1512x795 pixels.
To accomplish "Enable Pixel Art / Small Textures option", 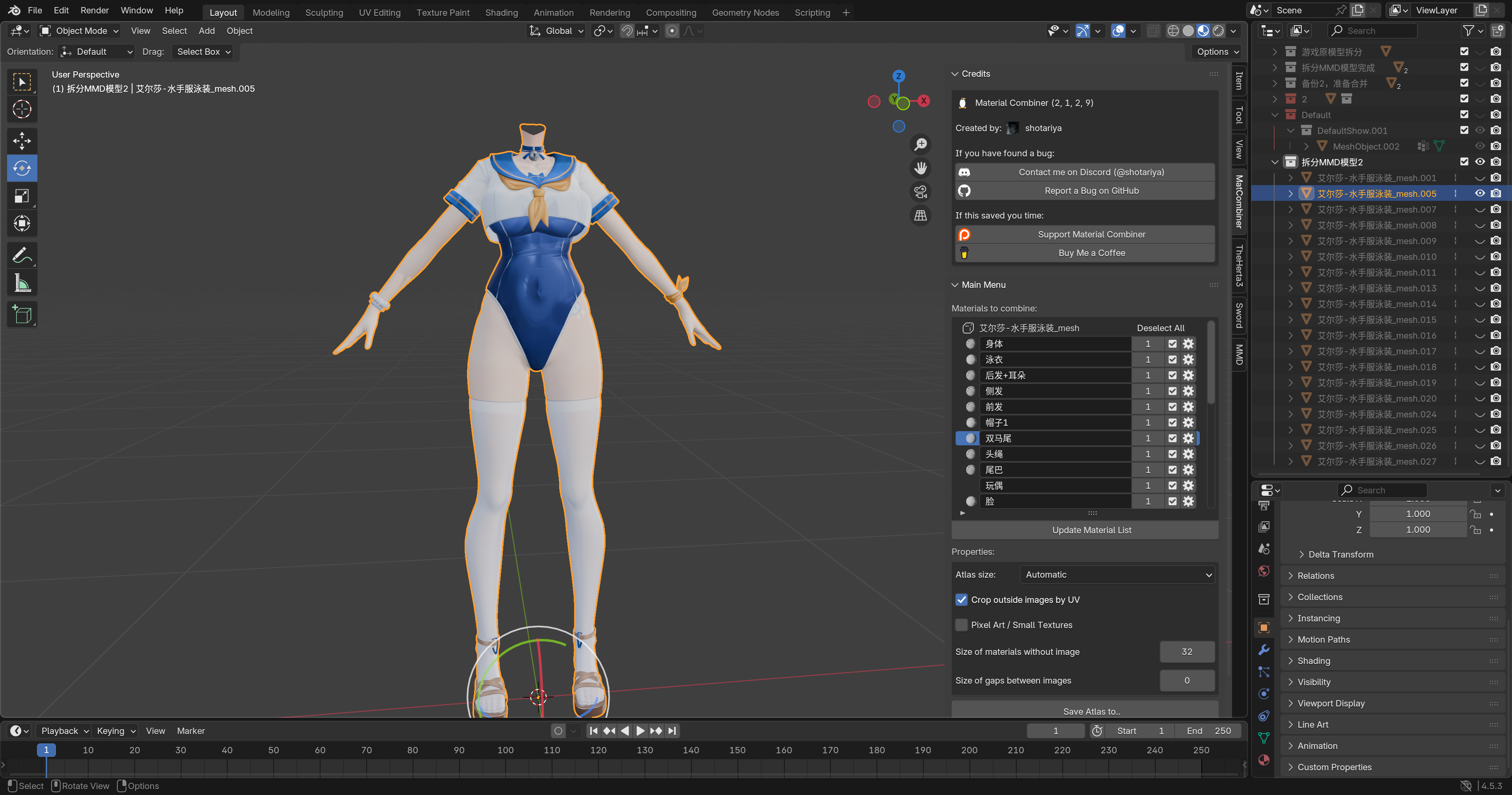I will click(x=962, y=625).
